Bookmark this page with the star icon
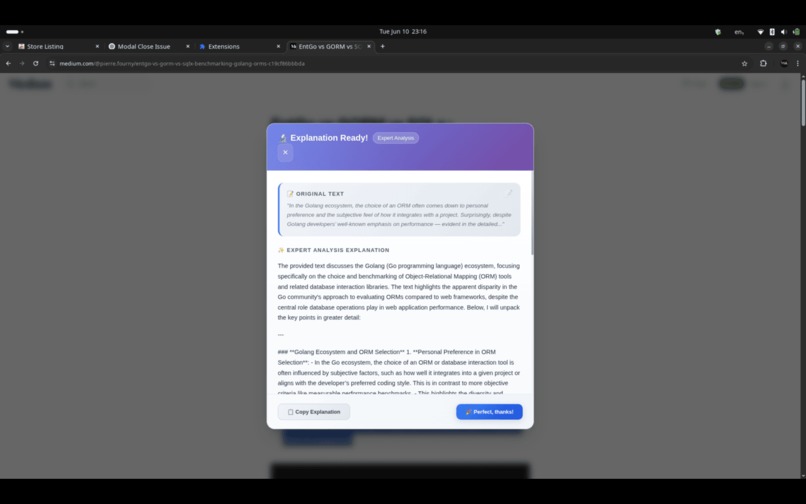This screenshot has width=806, height=504. (744, 64)
